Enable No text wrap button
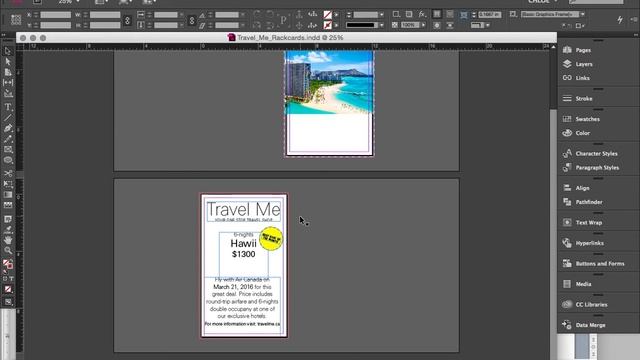 pos(437,14)
